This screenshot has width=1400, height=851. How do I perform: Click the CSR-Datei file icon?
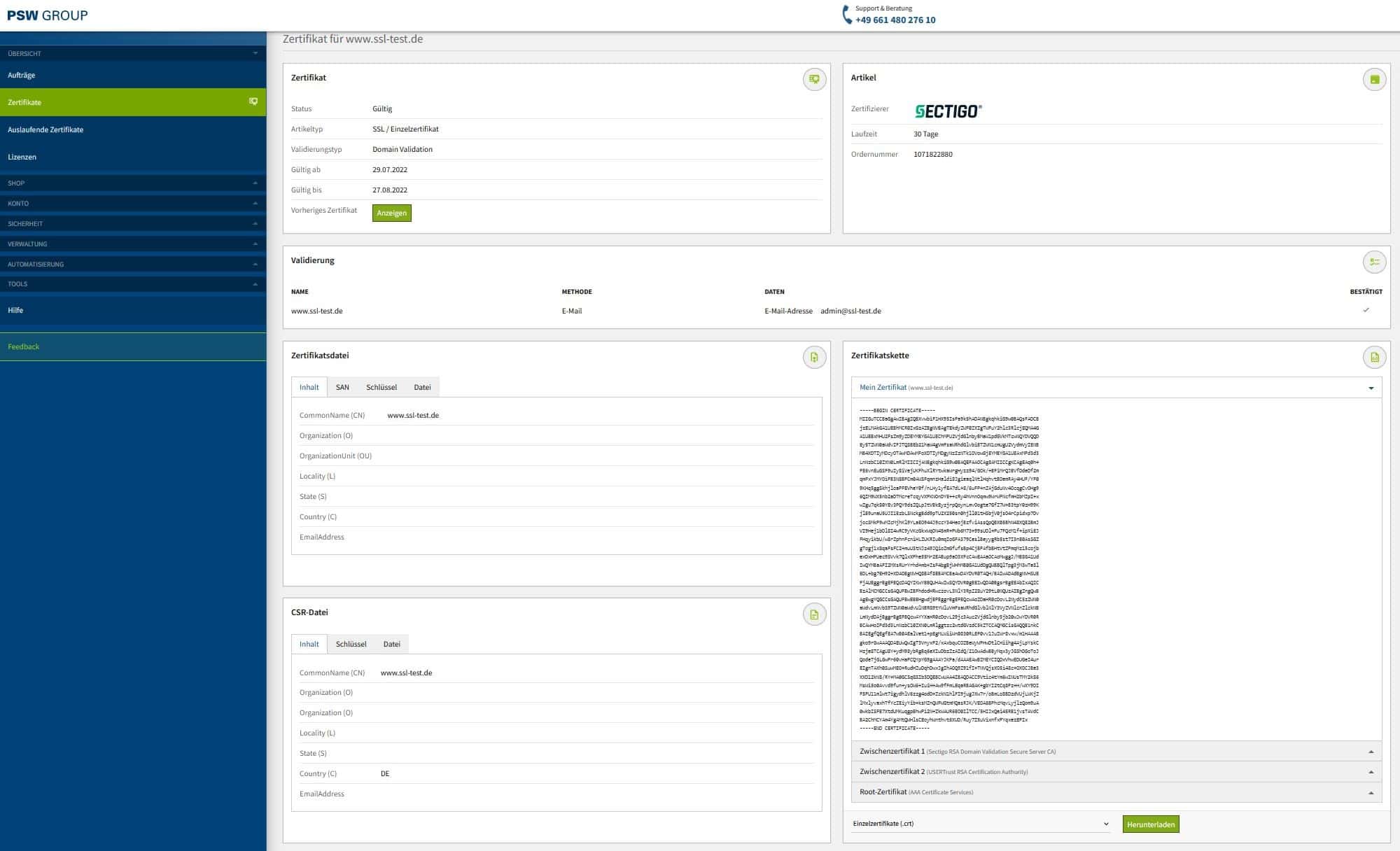814,614
